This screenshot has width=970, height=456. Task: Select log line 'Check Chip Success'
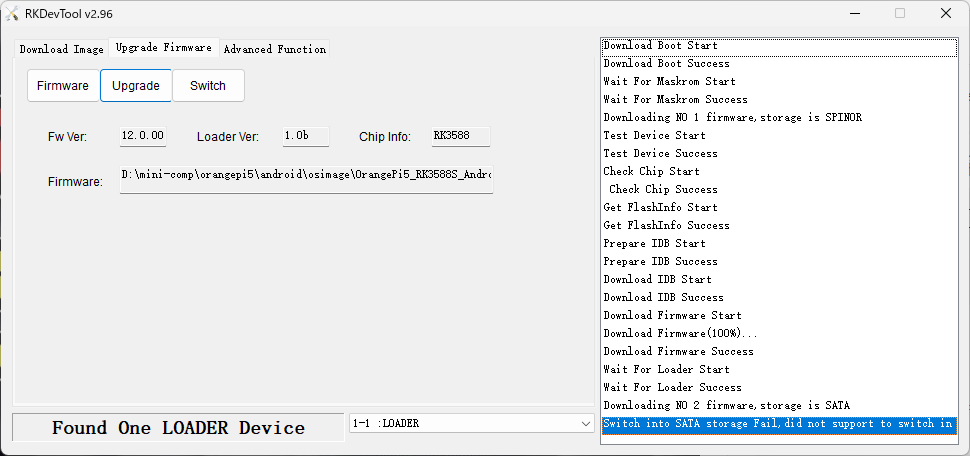point(779,189)
